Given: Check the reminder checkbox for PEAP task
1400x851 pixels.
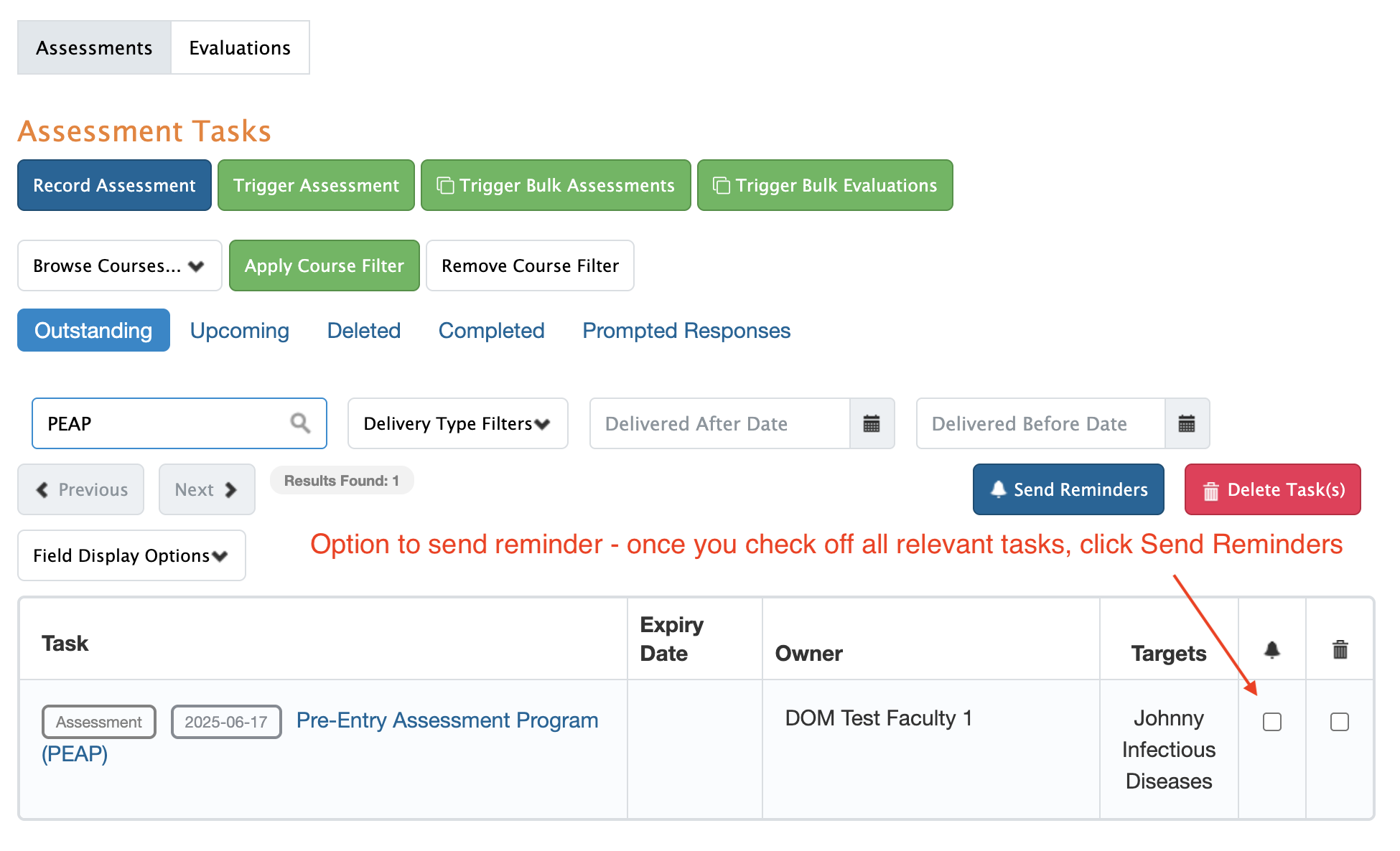Looking at the screenshot, I should tap(1271, 722).
